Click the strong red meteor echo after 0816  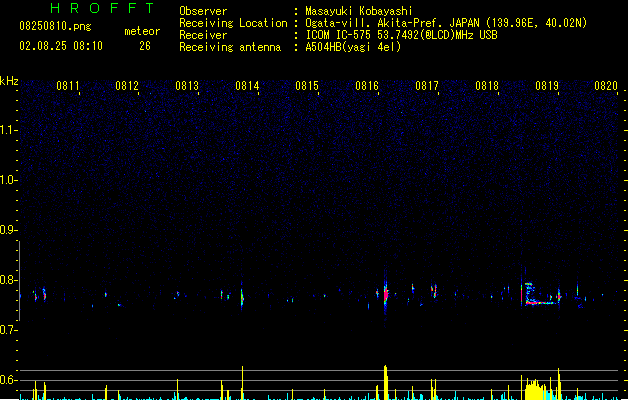point(386,295)
